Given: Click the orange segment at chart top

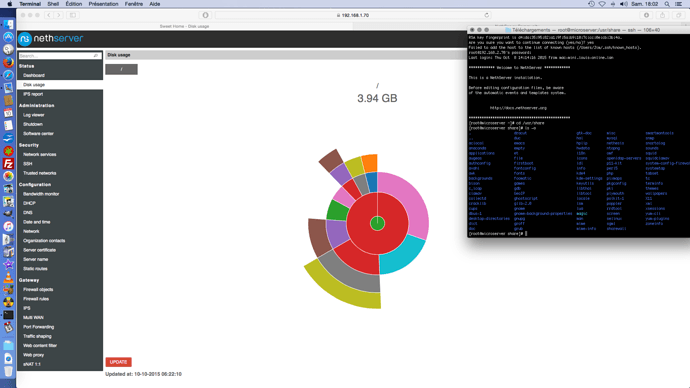Looking at the screenshot, I should click(x=370, y=164).
